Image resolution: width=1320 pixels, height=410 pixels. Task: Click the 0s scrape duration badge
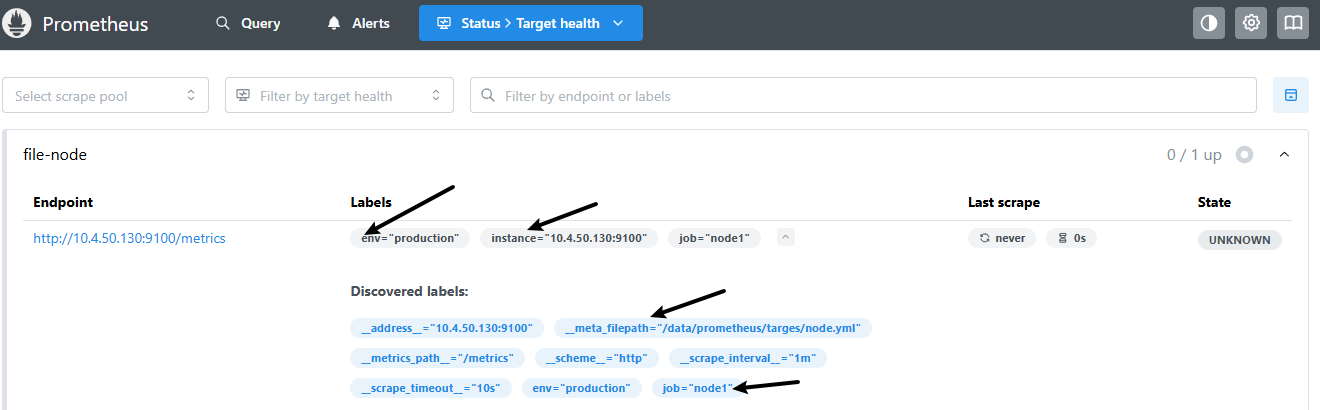[1072, 239]
